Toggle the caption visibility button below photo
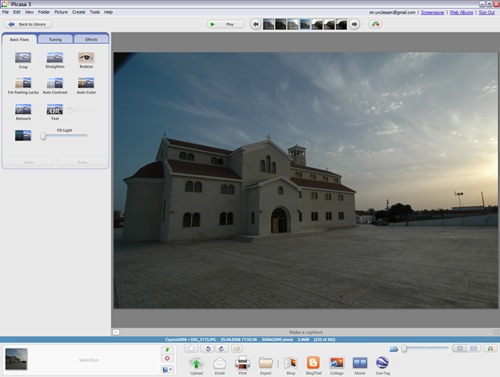 116,332
